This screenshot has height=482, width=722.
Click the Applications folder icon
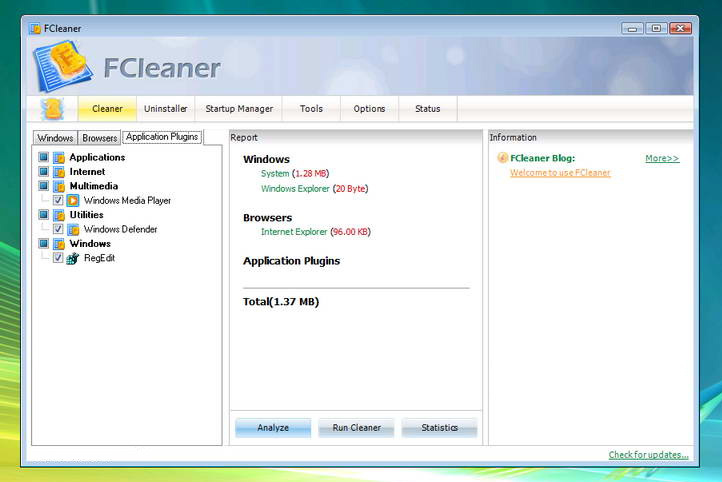pyautogui.click(x=59, y=157)
